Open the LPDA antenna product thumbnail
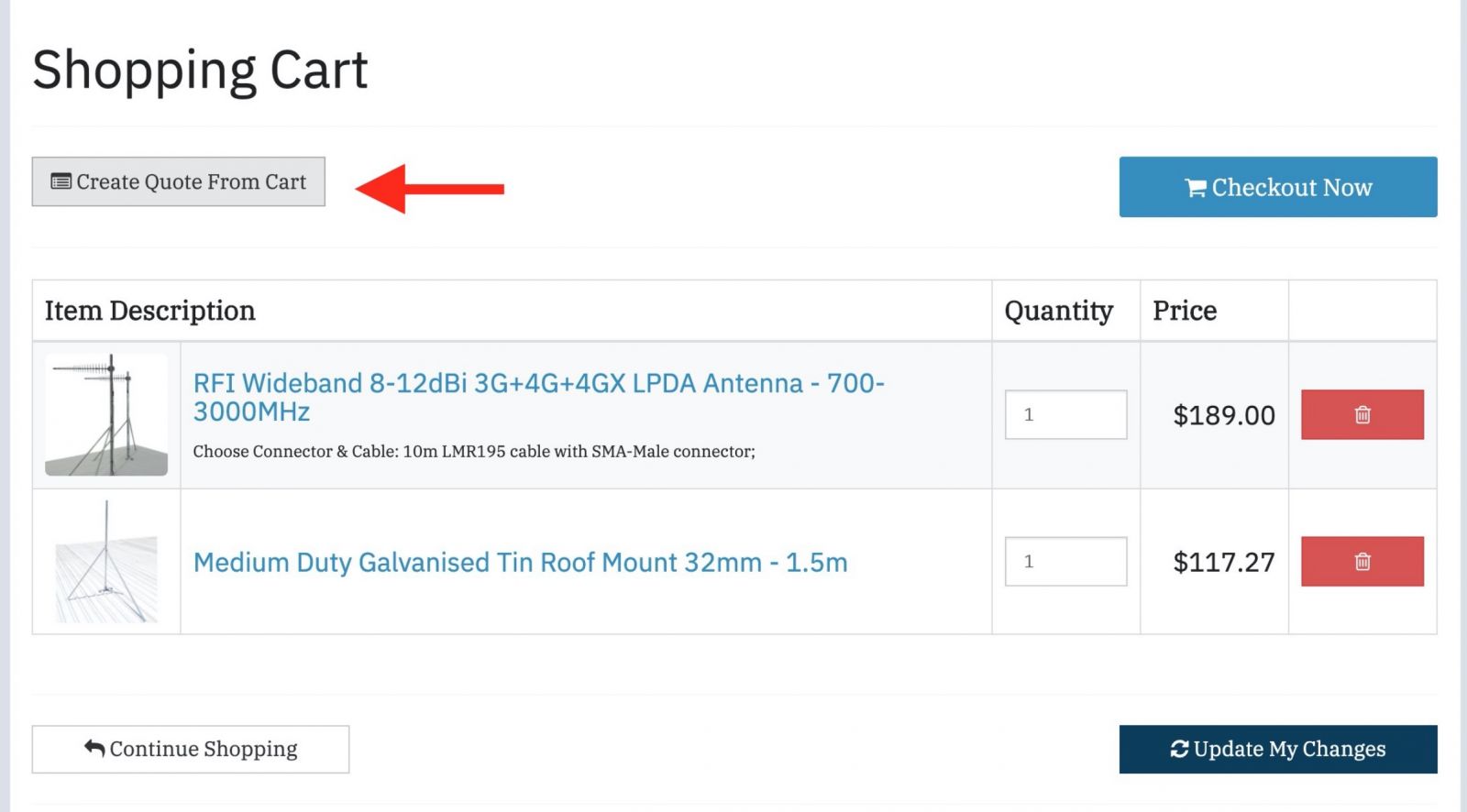This screenshot has width=1467, height=812. (106, 414)
